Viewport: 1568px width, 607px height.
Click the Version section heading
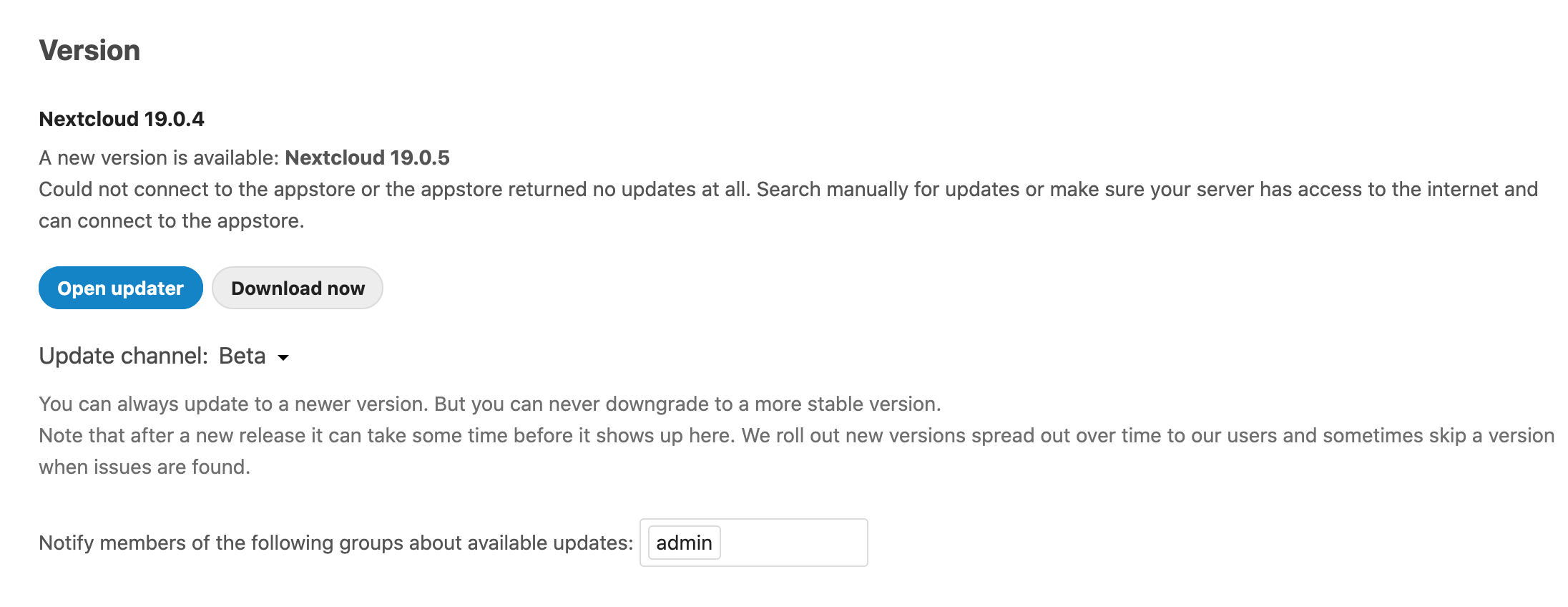click(89, 50)
